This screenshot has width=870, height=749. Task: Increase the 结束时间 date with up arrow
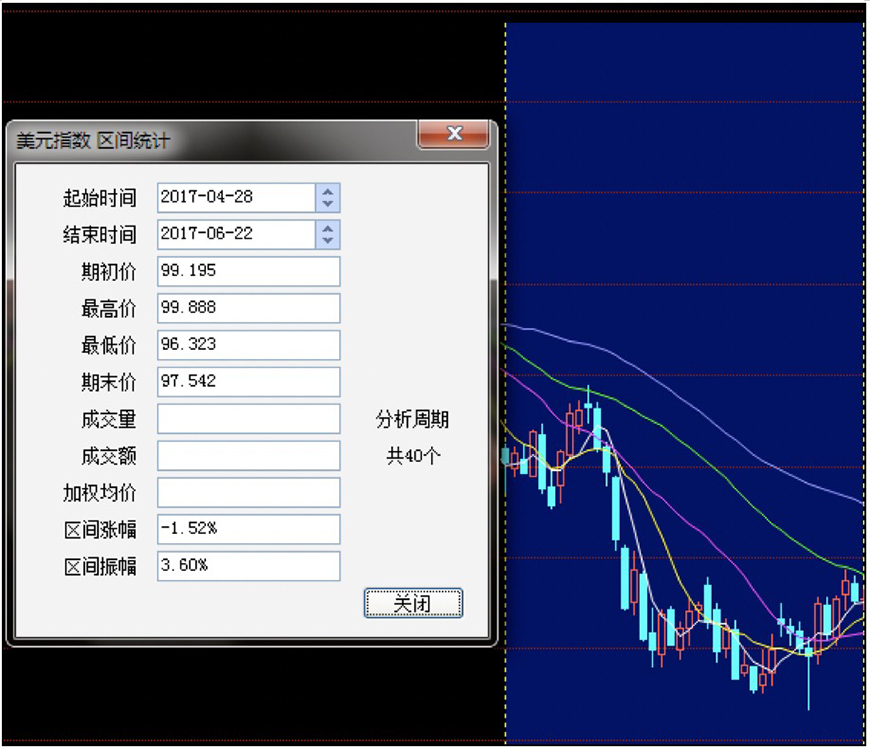tap(328, 228)
